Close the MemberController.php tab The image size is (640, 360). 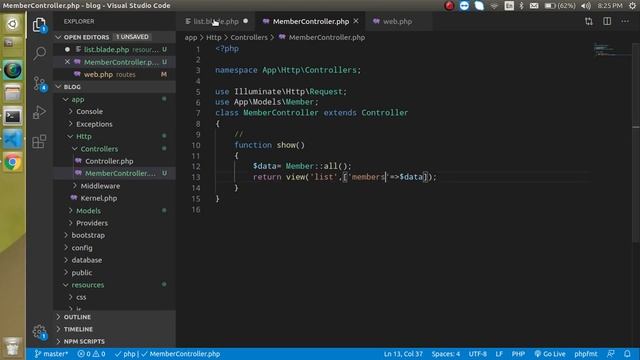click(x=356, y=21)
